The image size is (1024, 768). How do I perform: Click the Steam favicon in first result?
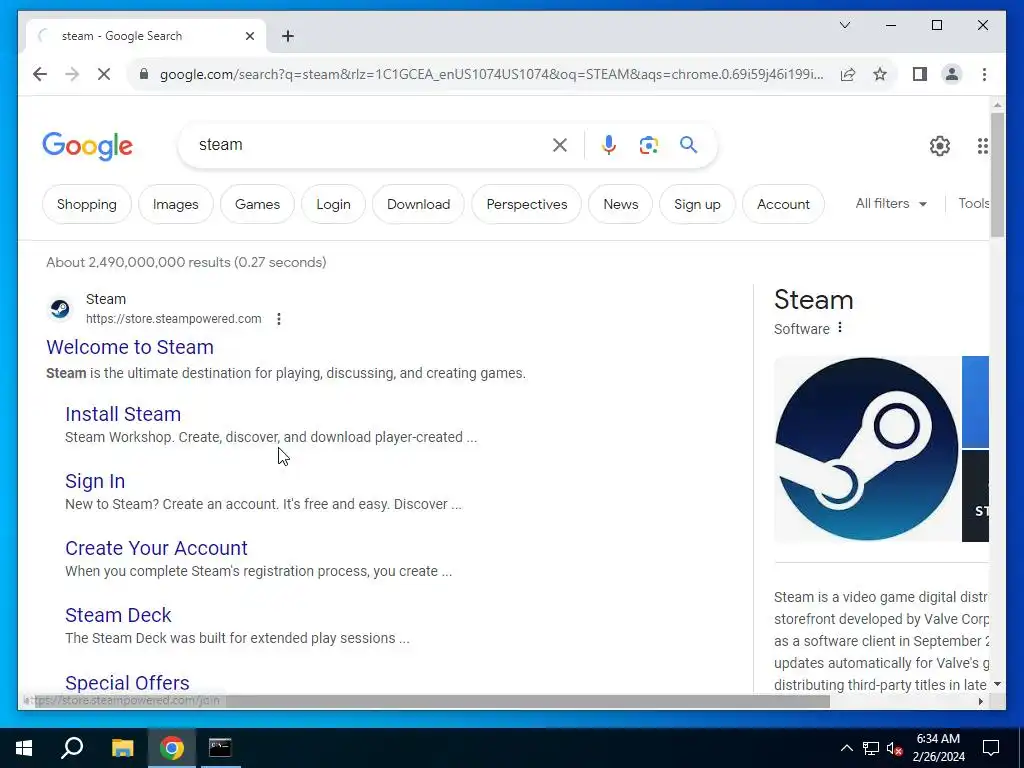(x=60, y=308)
